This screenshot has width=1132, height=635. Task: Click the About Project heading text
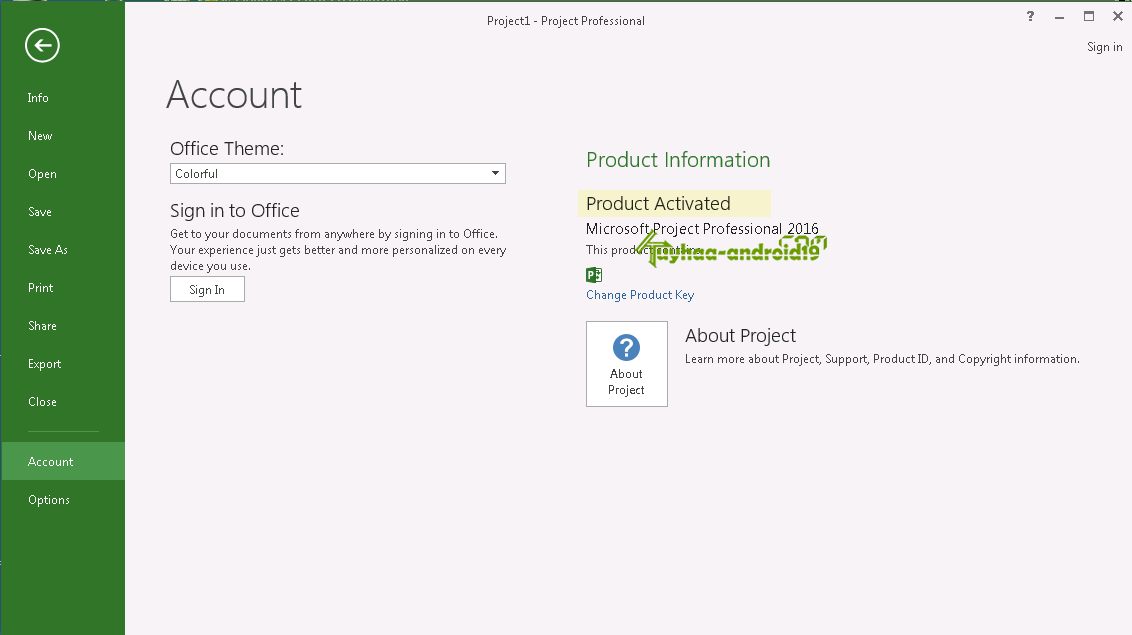point(740,336)
